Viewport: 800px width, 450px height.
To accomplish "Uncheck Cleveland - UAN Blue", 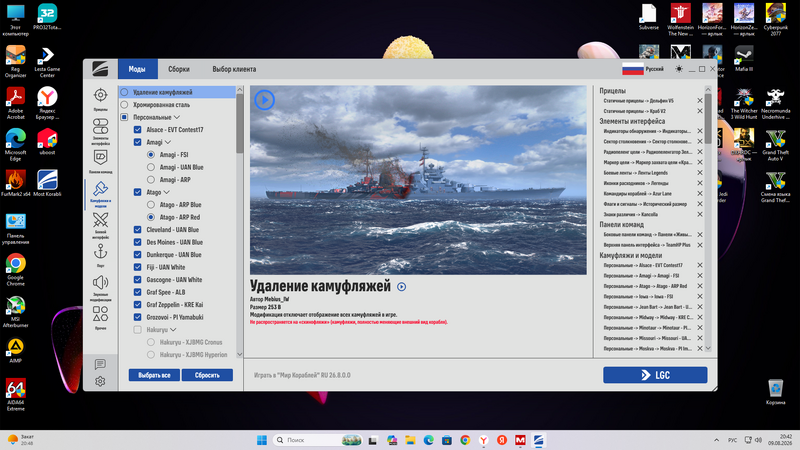I will [137, 230].
